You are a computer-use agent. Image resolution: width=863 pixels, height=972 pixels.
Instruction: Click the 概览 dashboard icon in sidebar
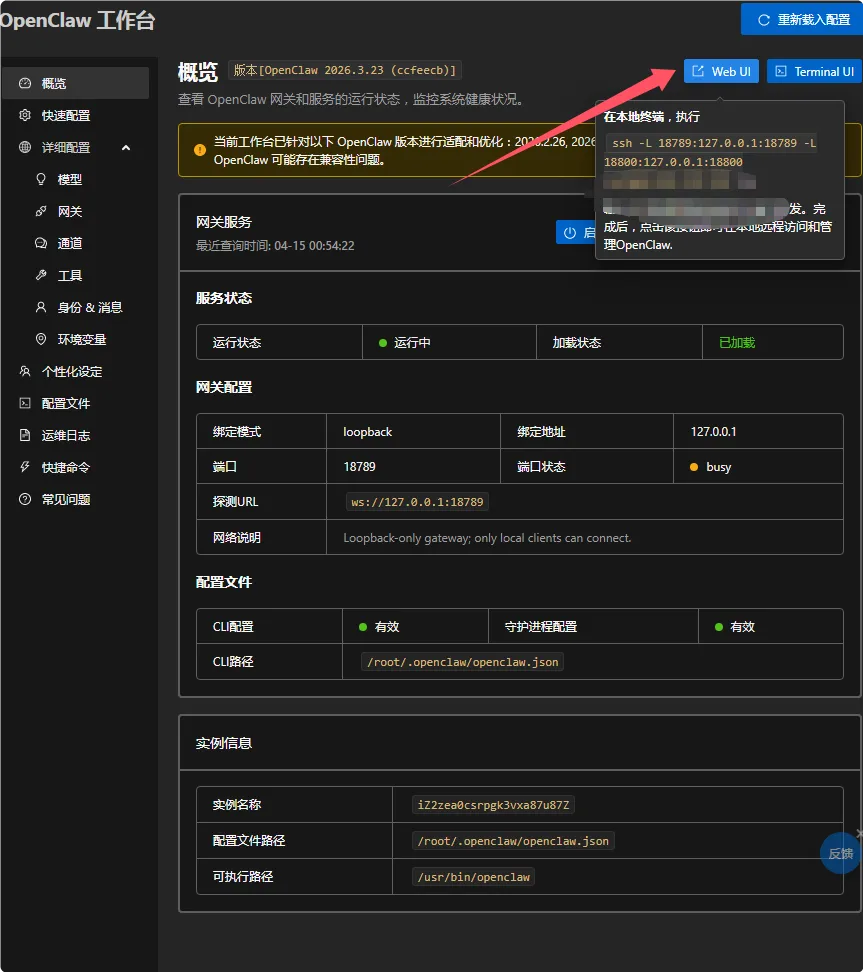click(25, 83)
